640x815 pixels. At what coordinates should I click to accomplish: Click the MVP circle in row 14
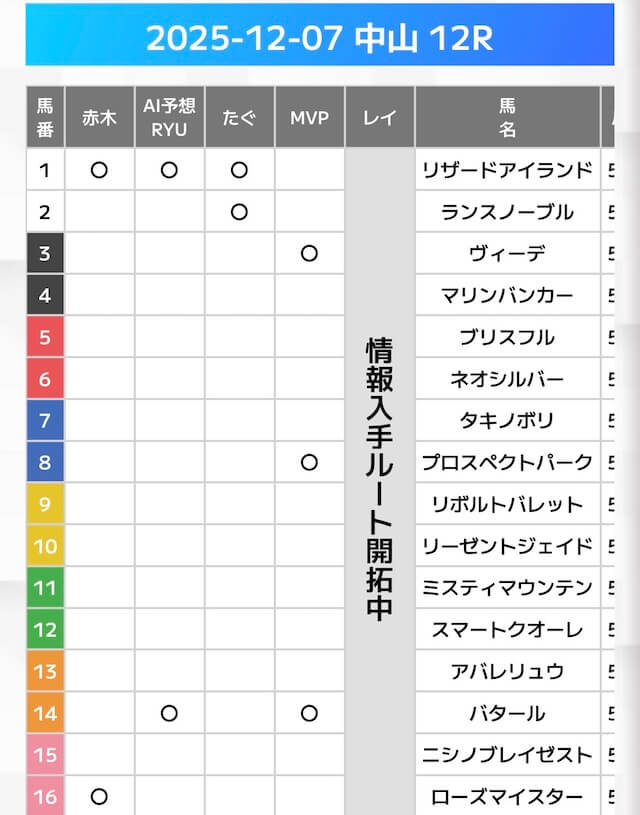[309, 713]
